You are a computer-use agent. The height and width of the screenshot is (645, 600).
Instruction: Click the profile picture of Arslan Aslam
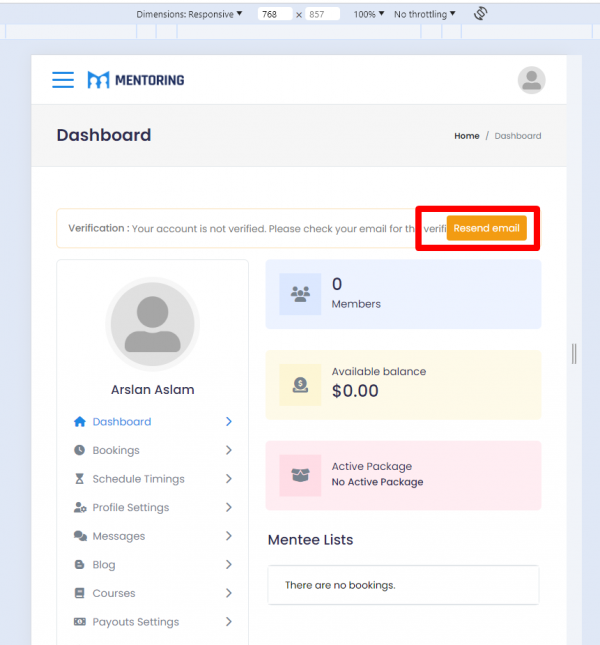coord(152,323)
